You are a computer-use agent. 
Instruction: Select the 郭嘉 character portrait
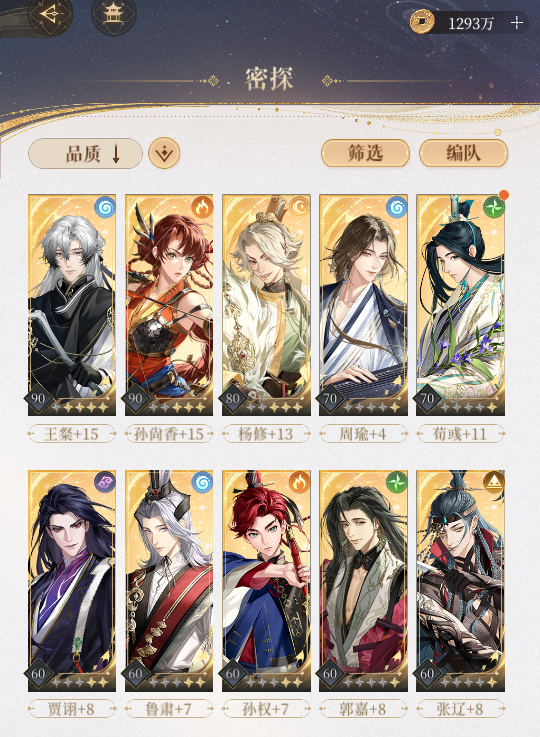[x=363, y=580]
